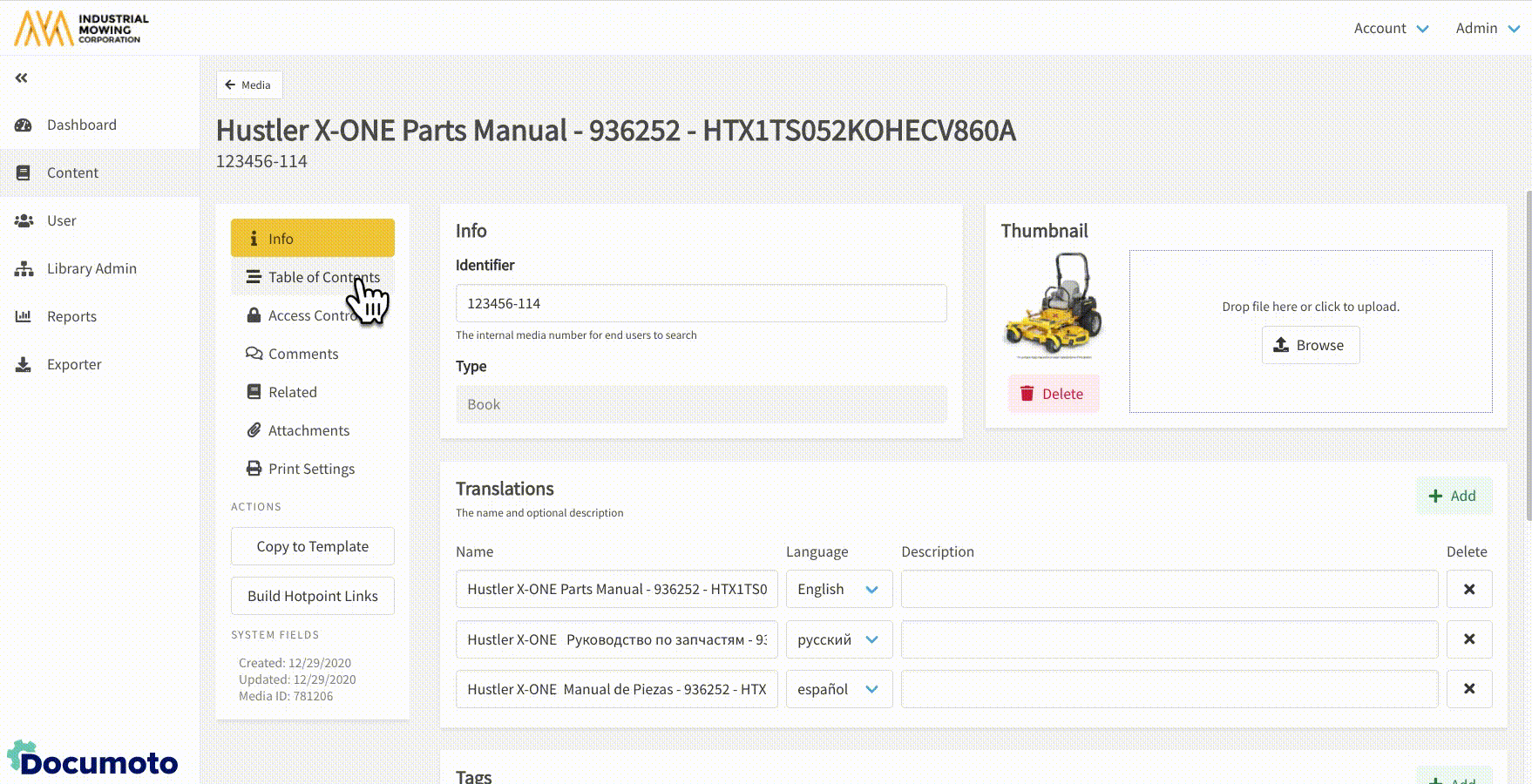Delete the mower thumbnail image
Viewport: 1532px width, 784px height.
pos(1053,394)
